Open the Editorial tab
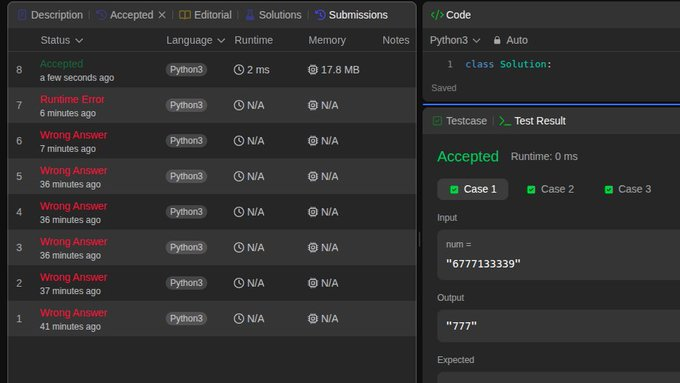The image size is (680, 383). click(x=206, y=15)
